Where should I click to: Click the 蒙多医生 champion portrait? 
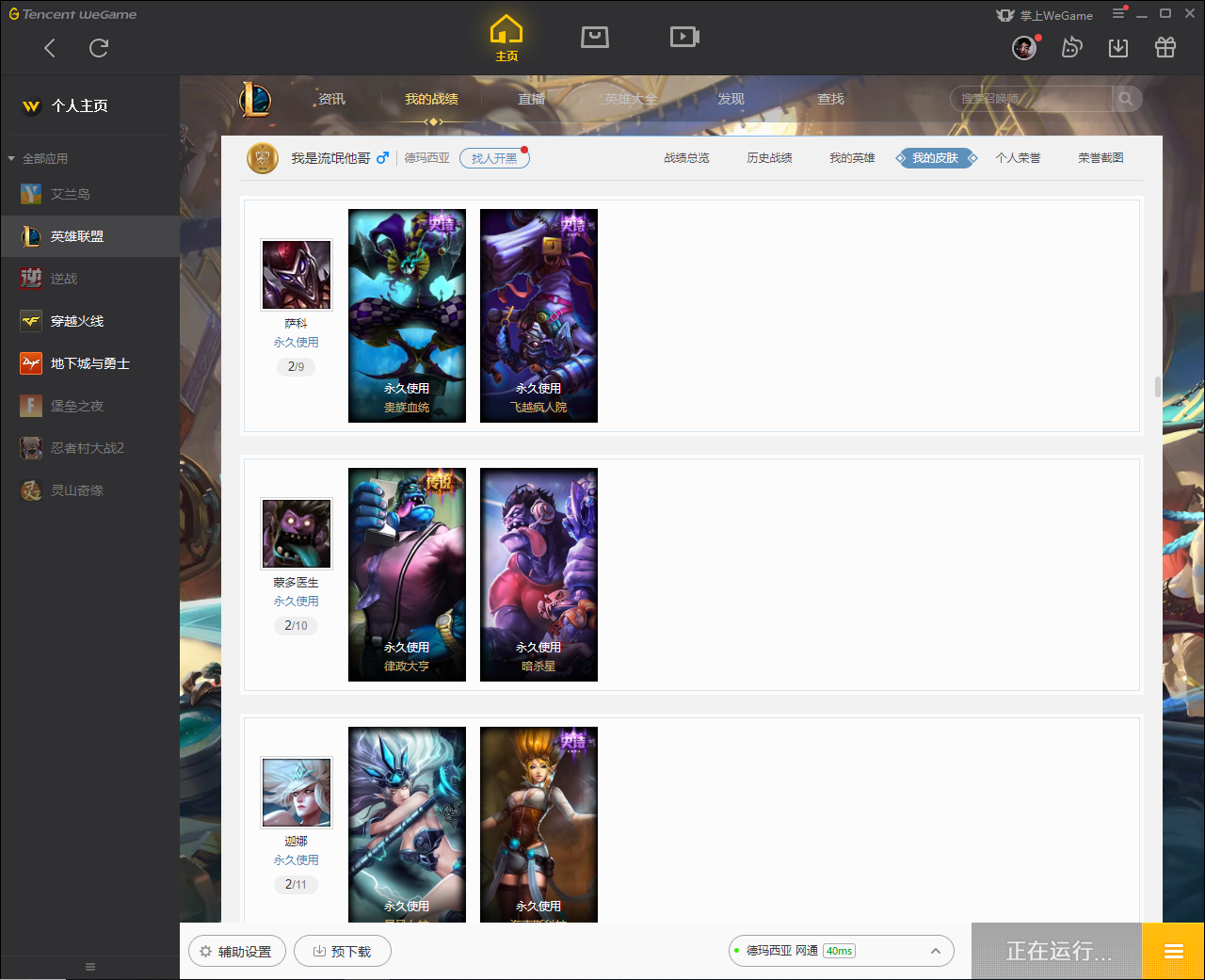click(297, 534)
